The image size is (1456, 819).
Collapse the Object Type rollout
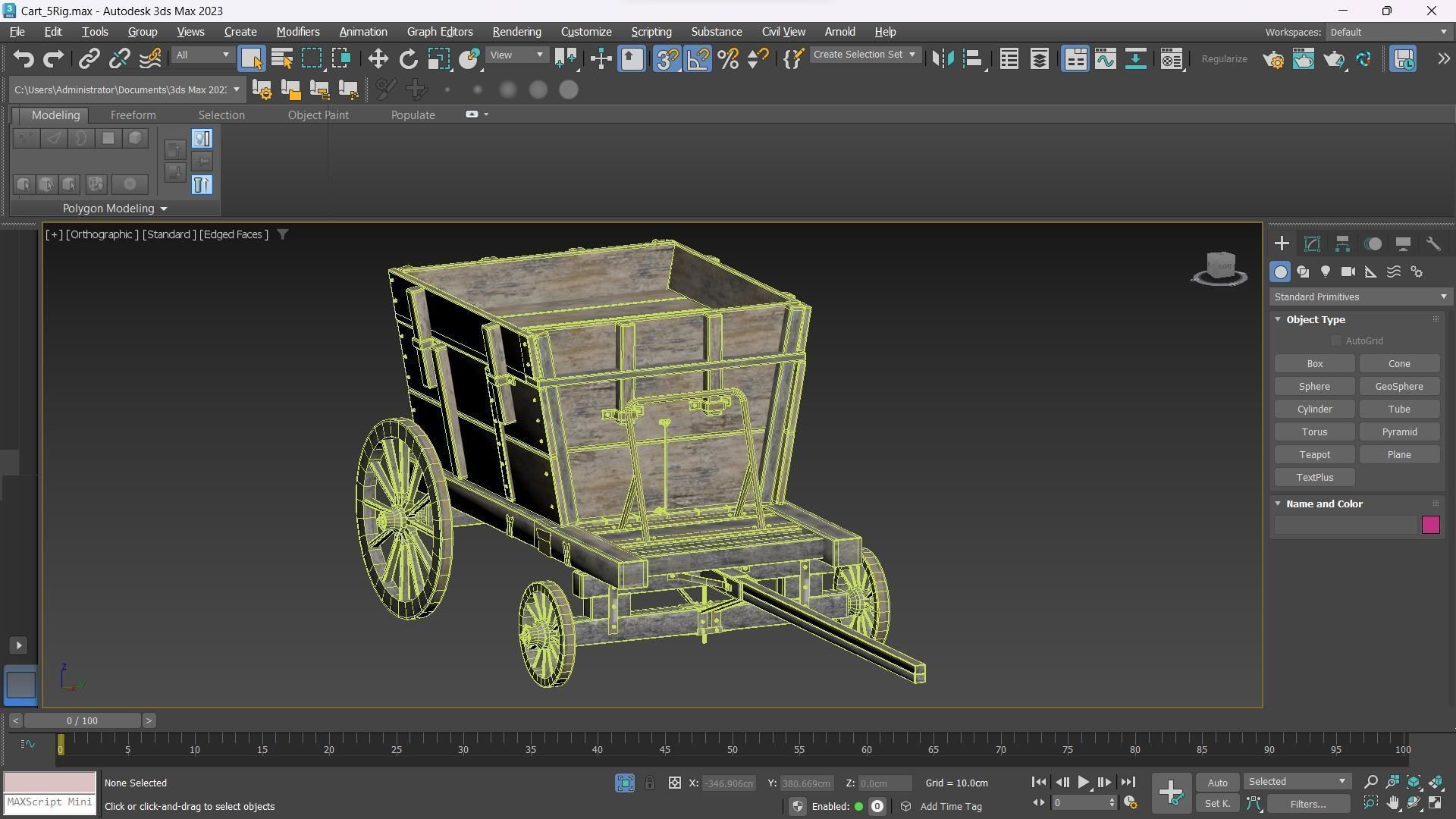point(1278,319)
